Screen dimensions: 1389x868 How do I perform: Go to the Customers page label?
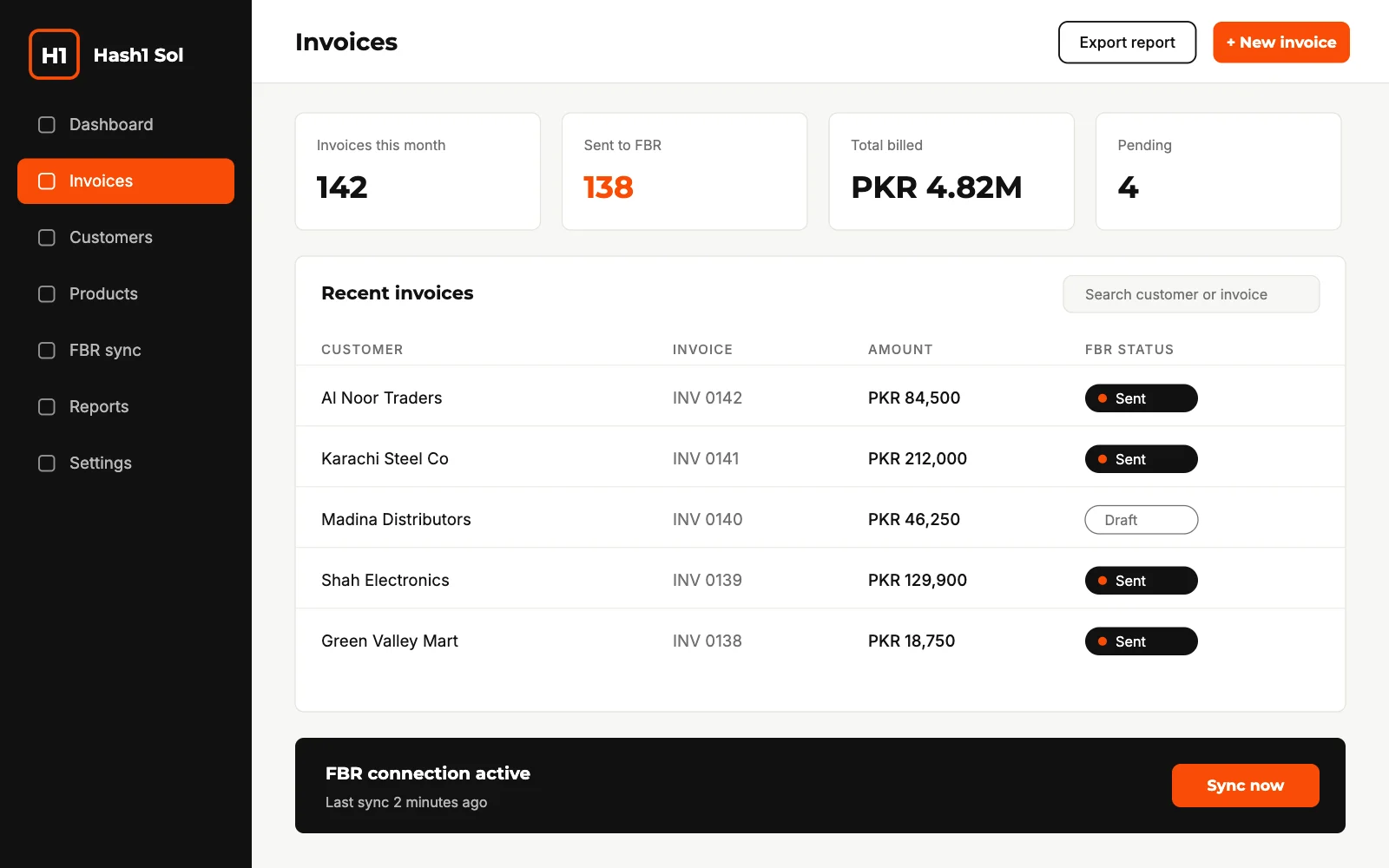[111, 238]
